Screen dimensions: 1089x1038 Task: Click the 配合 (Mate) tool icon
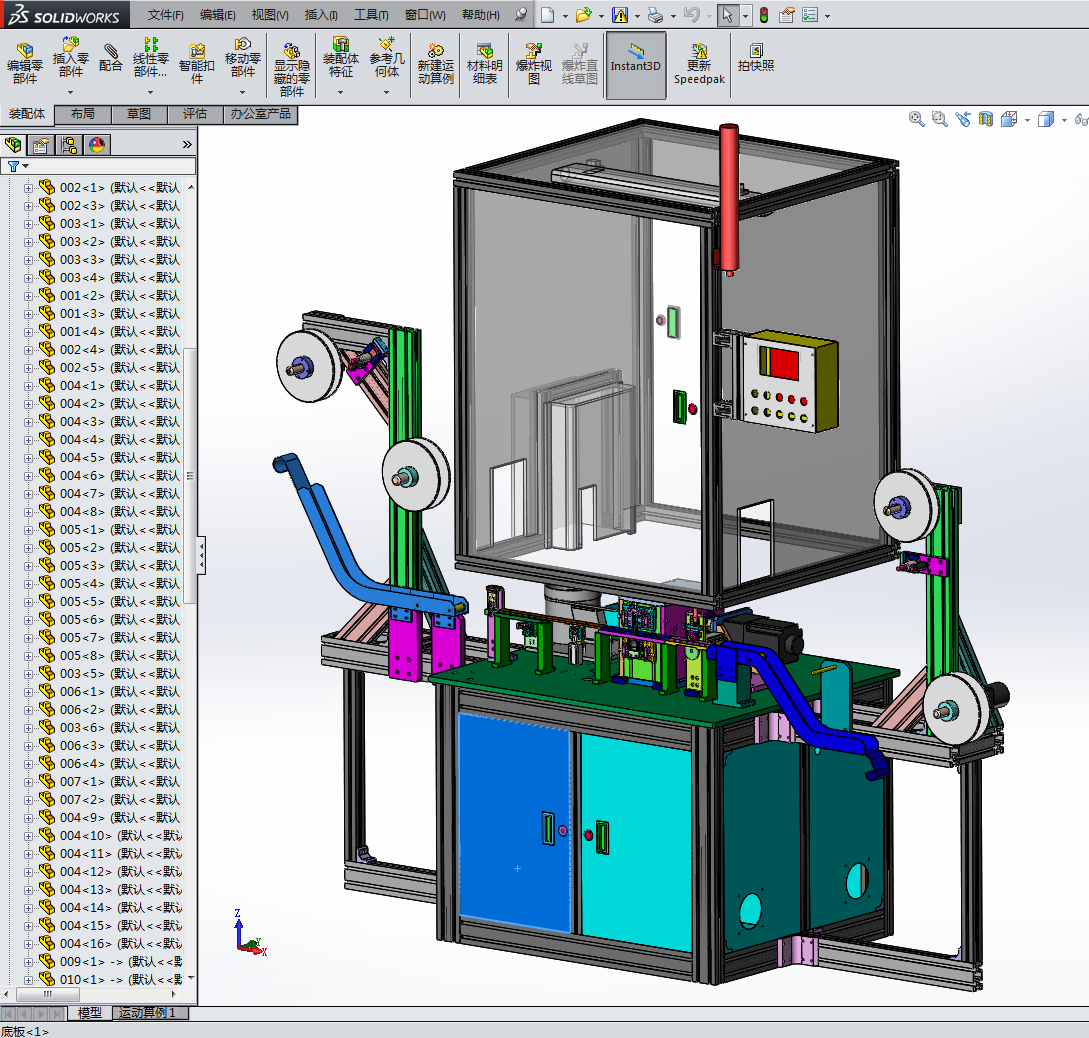coord(110,57)
